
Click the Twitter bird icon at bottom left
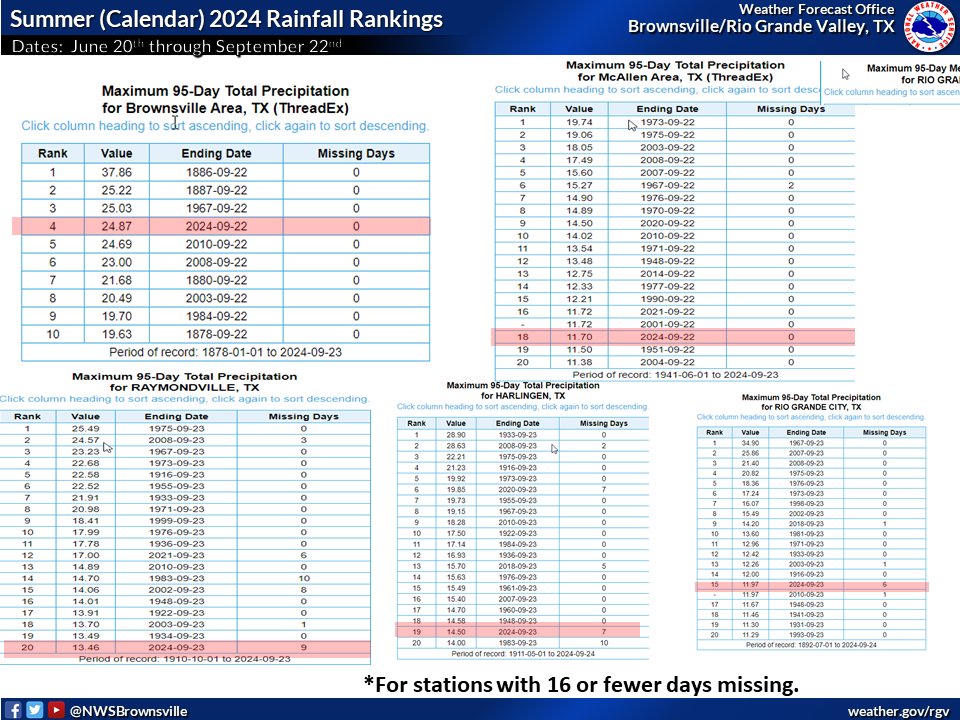pos(34,709)
